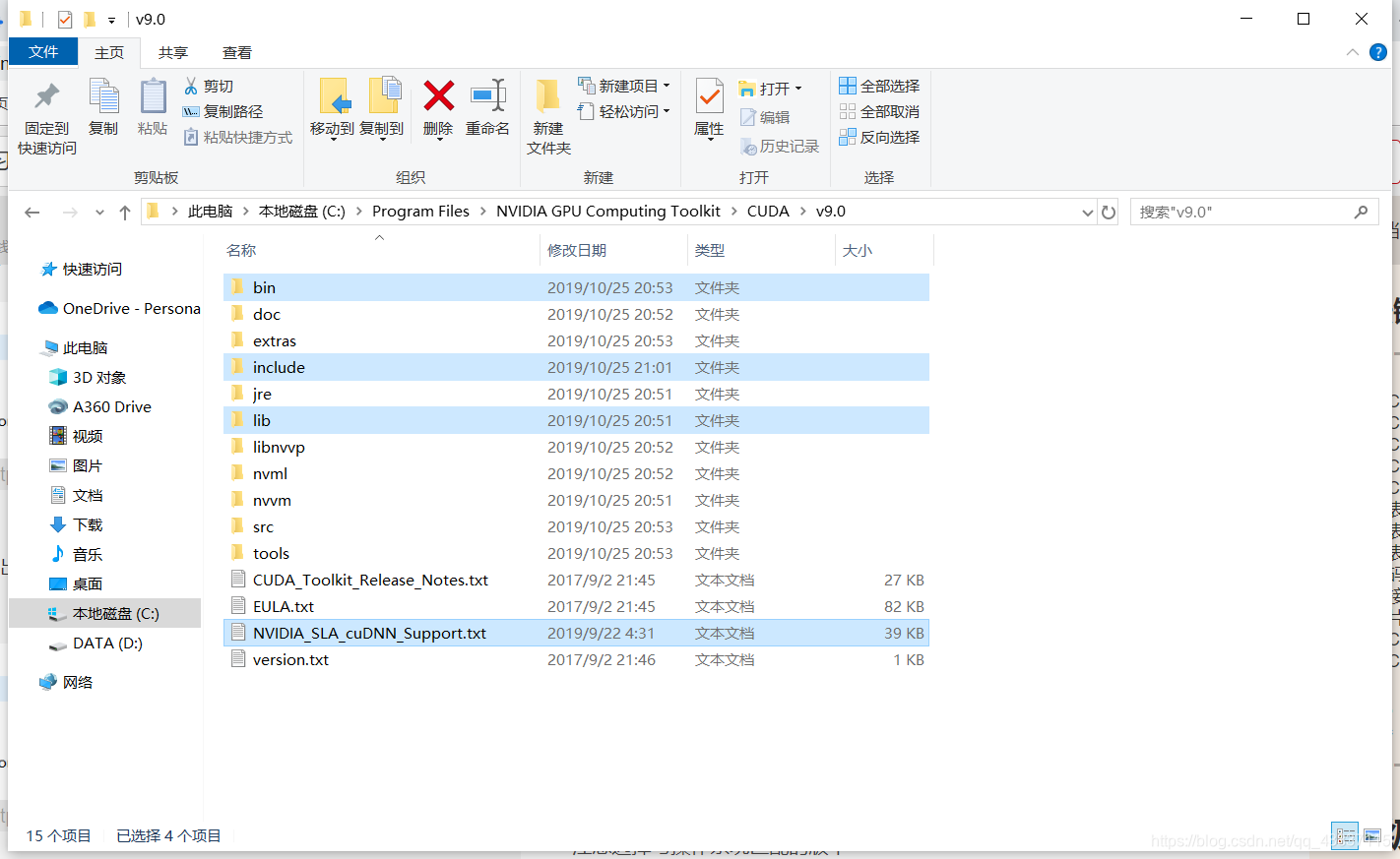Select A360 Drive in sidebar
This screenshot has height=859, width=1400.
click(x=100, y=407)
